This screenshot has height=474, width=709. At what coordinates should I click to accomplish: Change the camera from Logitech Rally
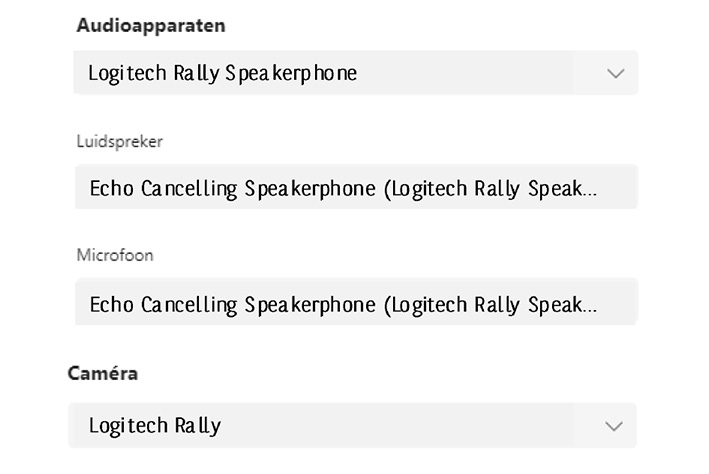pyautogui.click(x=352, y=425)
